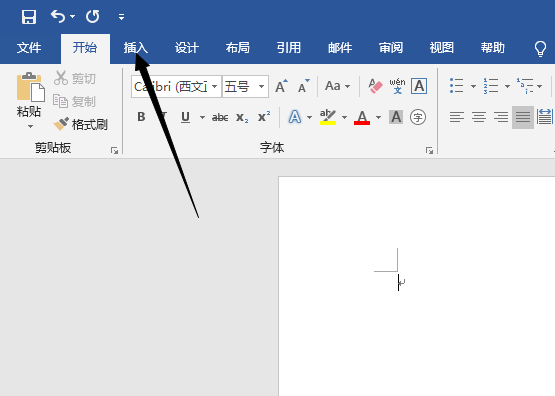
Task: Expand the 粘贴 options arrow
Action: click(x=30, y=126)
